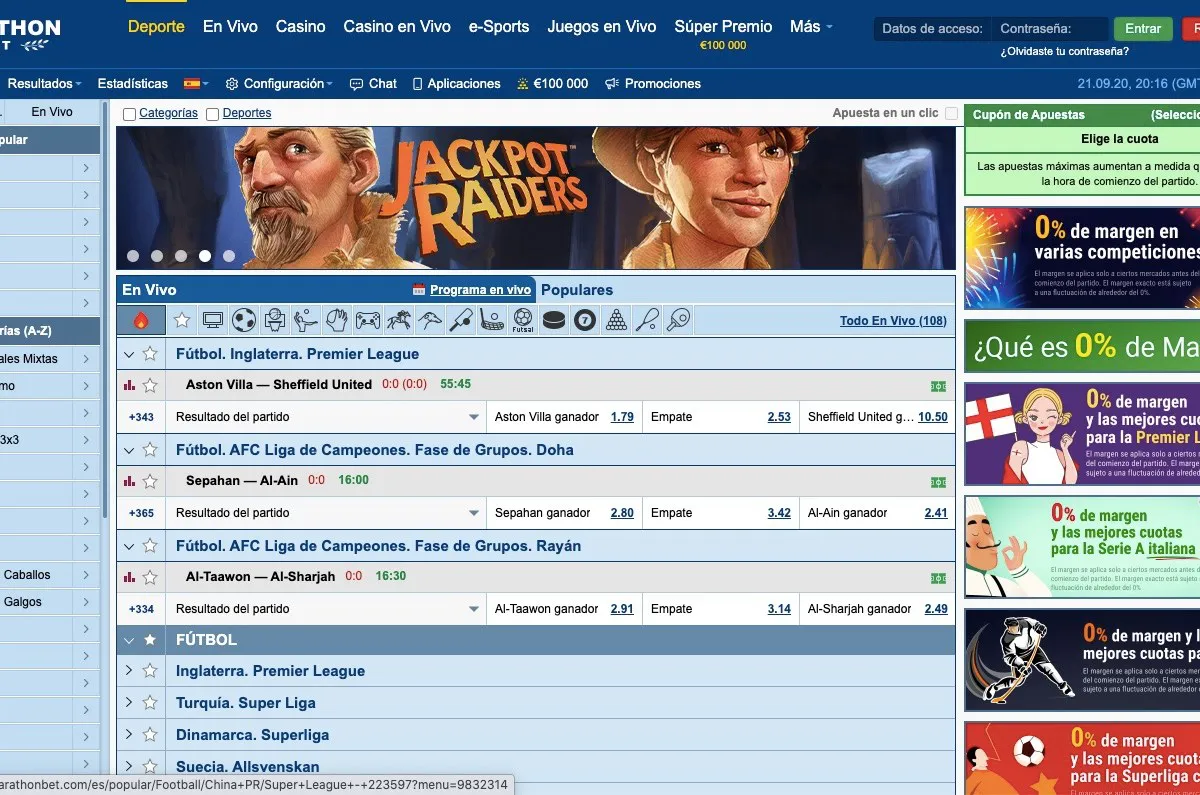Open the e-Sports section

click(499, 27)
